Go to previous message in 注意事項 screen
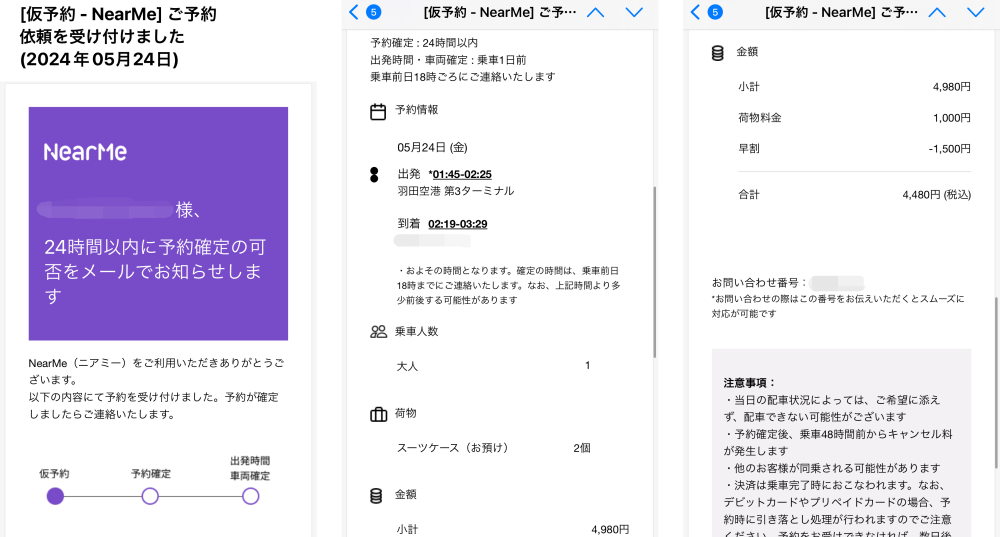Viewport: 1000px width, 537px height. [x=937, y=12]
